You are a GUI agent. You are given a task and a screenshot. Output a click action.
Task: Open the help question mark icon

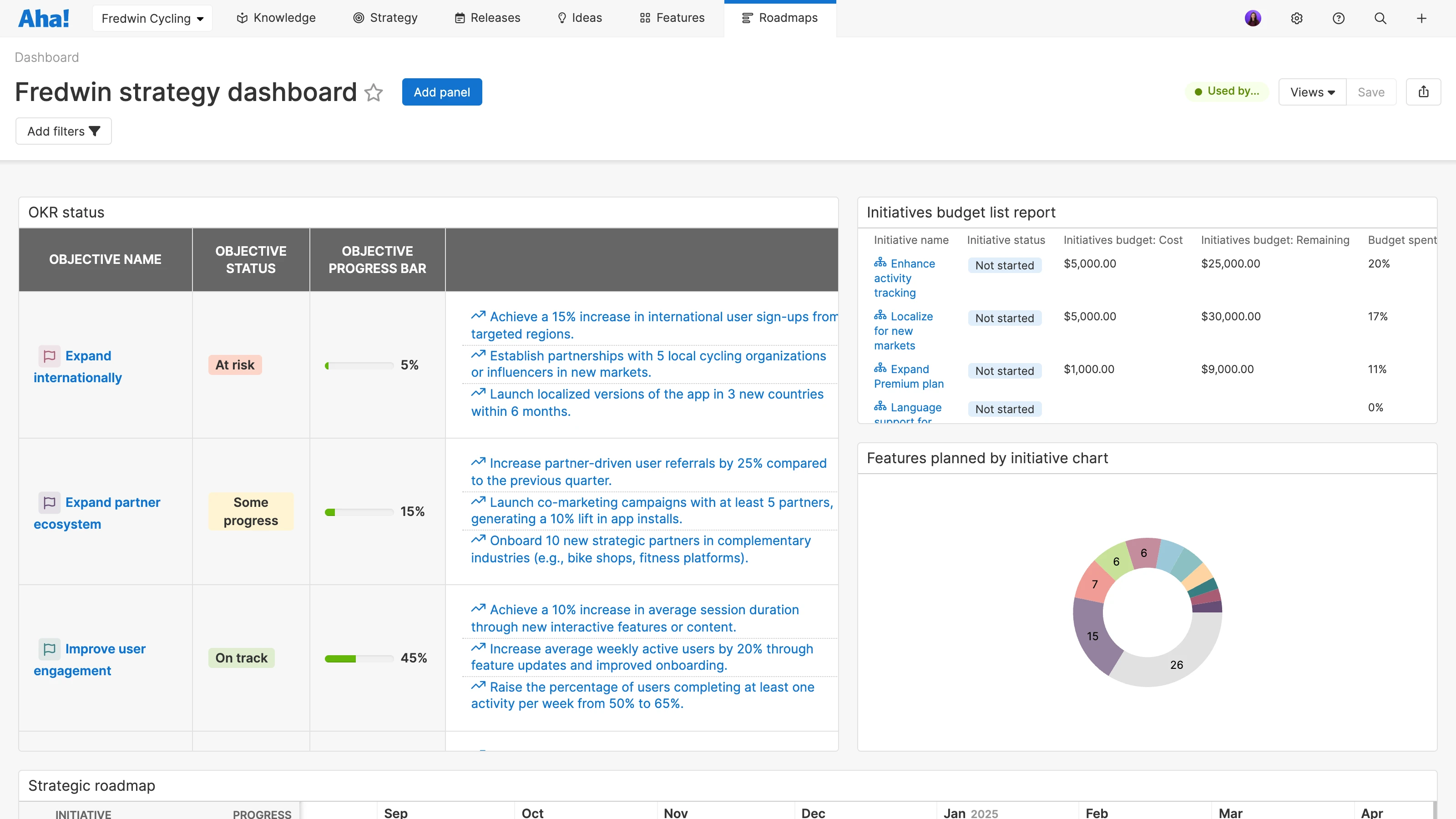1339,18
